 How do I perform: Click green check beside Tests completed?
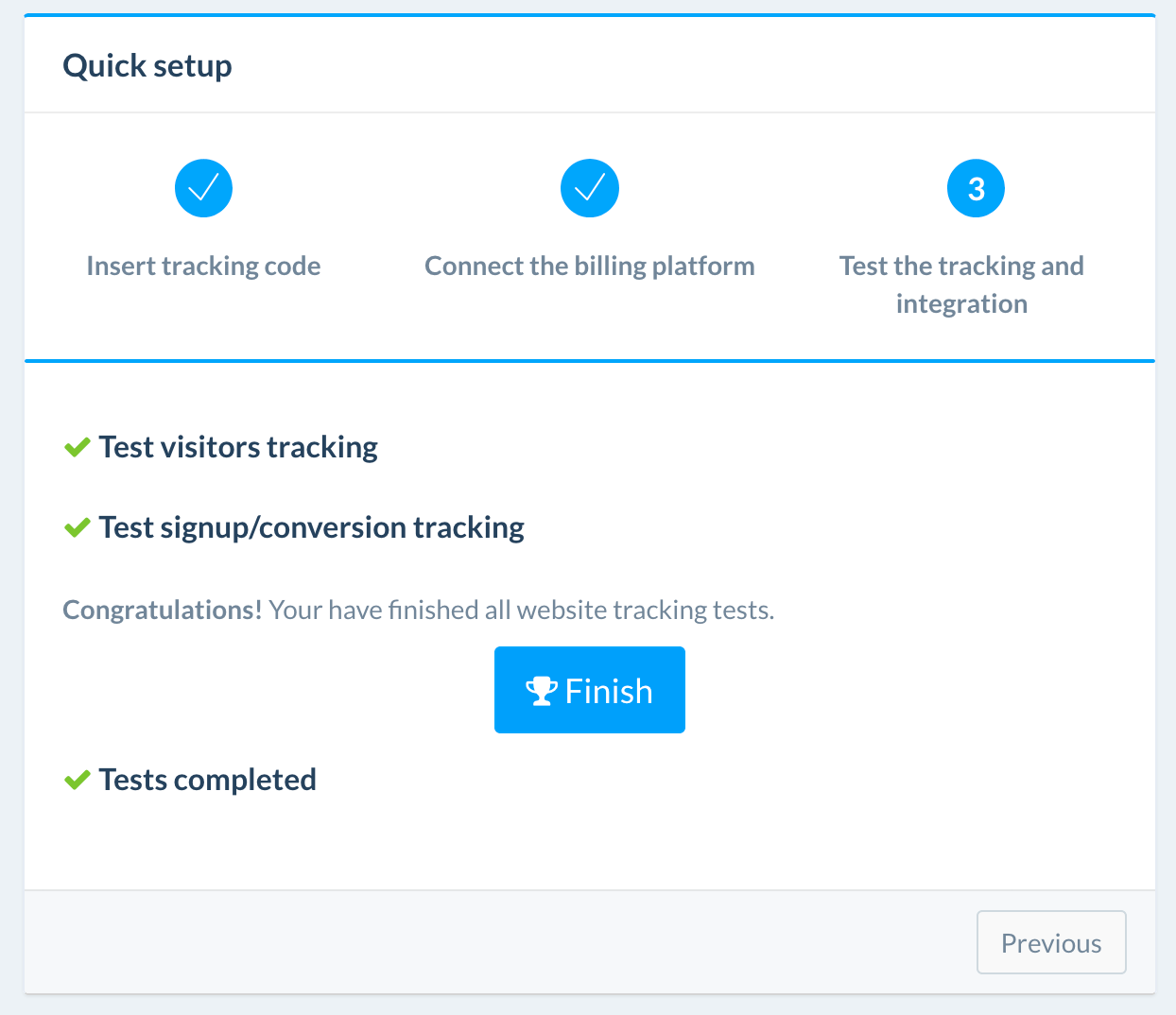[x=77, y=780]
